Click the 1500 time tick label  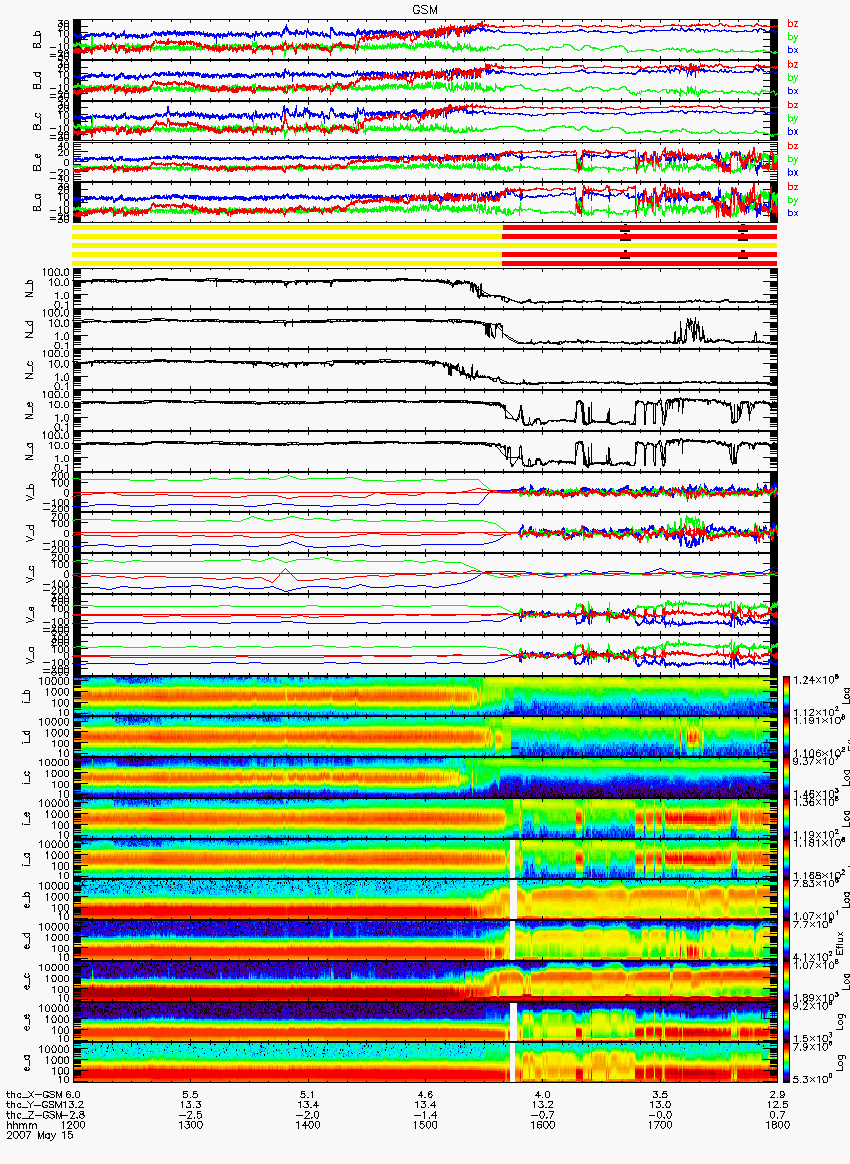[425, 1125]
